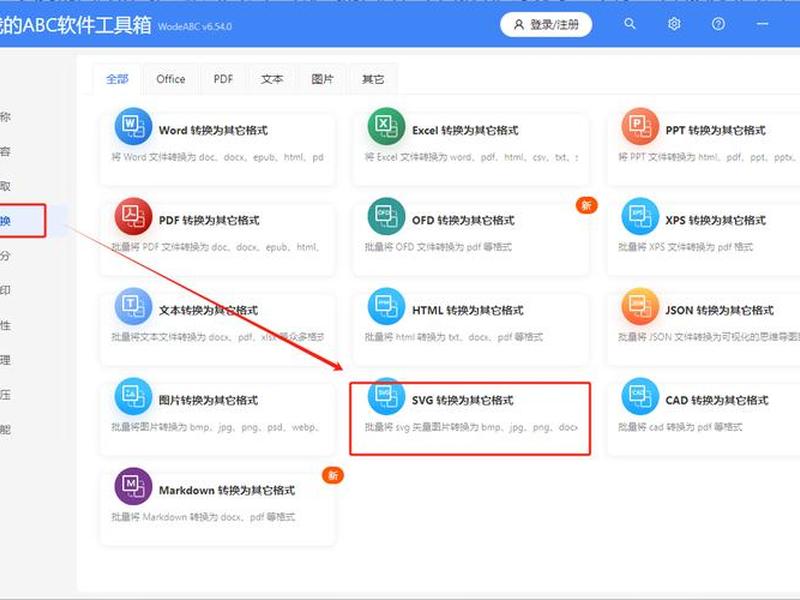This screenshot has height=600, width=800.
Task: Click the PDF conversion icon
Action: coord(133,216)
